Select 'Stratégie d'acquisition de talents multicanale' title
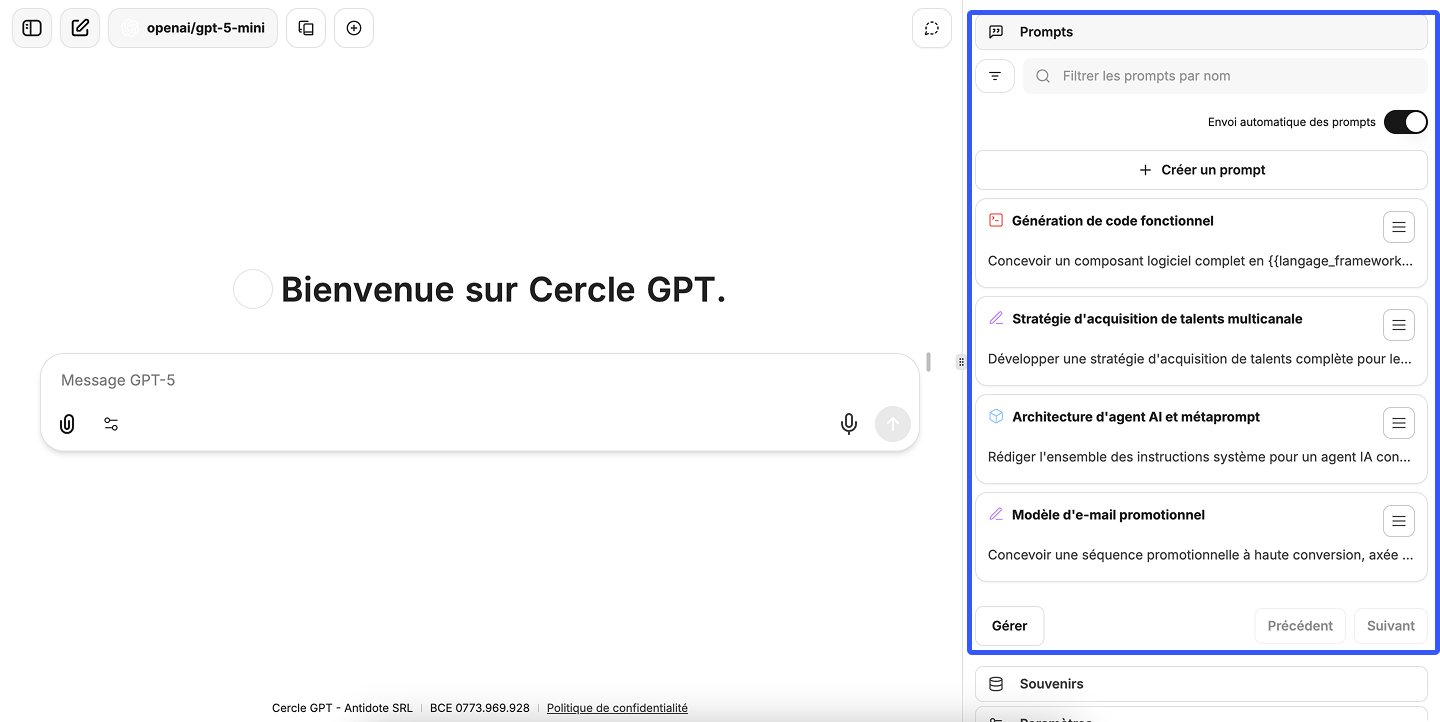Screen dimensions: 1440x722 click(1157, 319)
